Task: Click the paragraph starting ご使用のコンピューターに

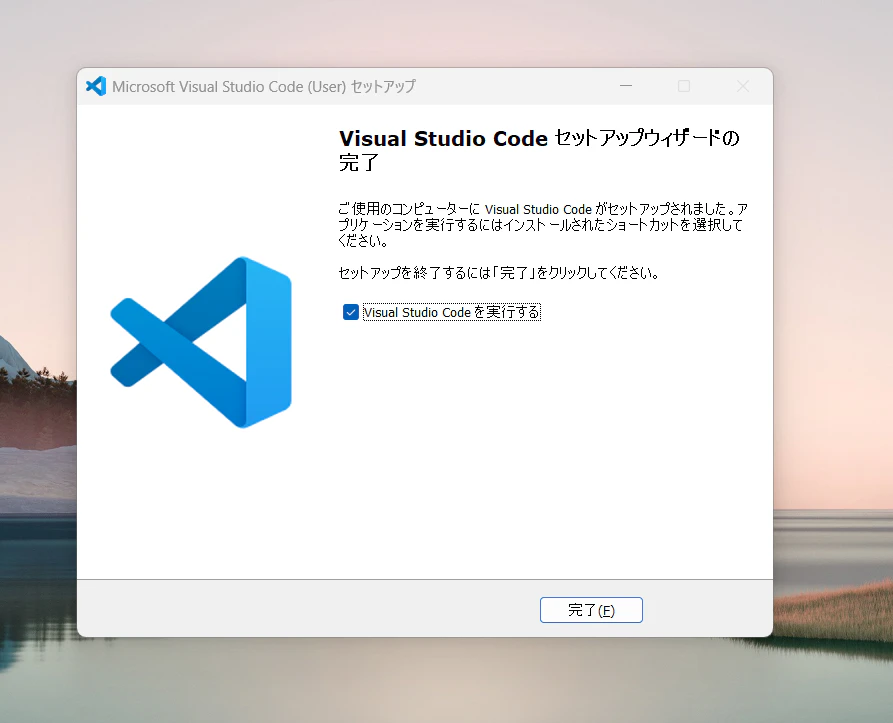Action: click(x=542, y=224)
